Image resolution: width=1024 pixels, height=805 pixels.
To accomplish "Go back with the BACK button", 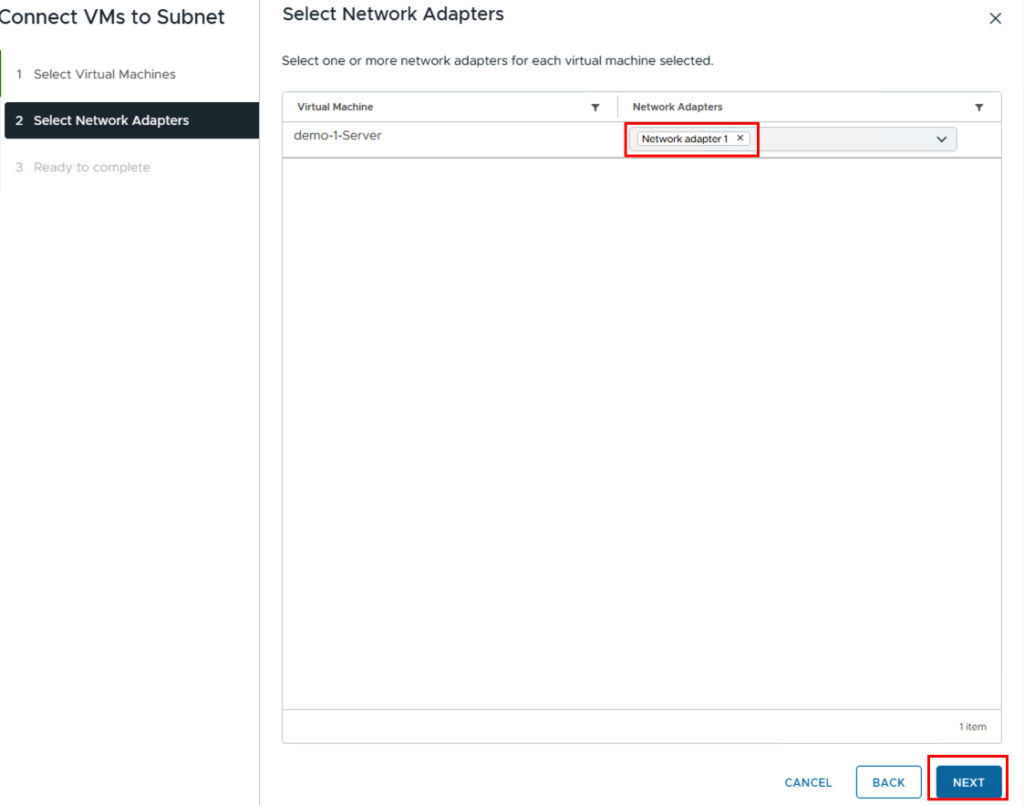I will click(888, 782).
